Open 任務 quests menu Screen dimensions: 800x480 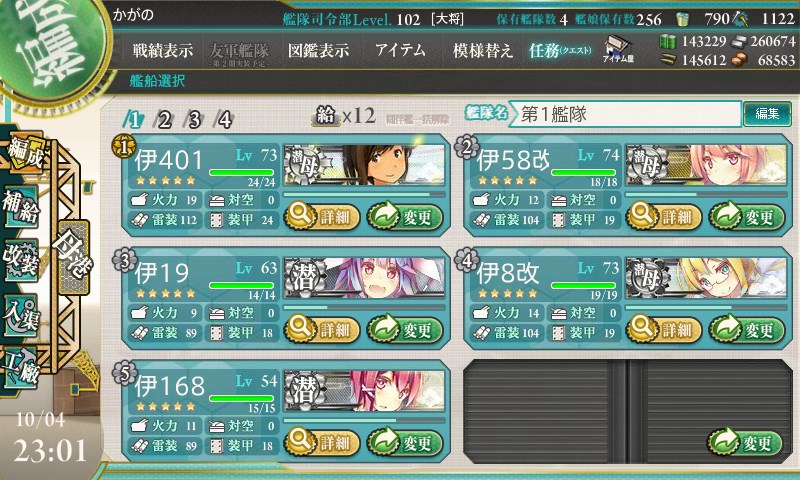click(560, 50)
